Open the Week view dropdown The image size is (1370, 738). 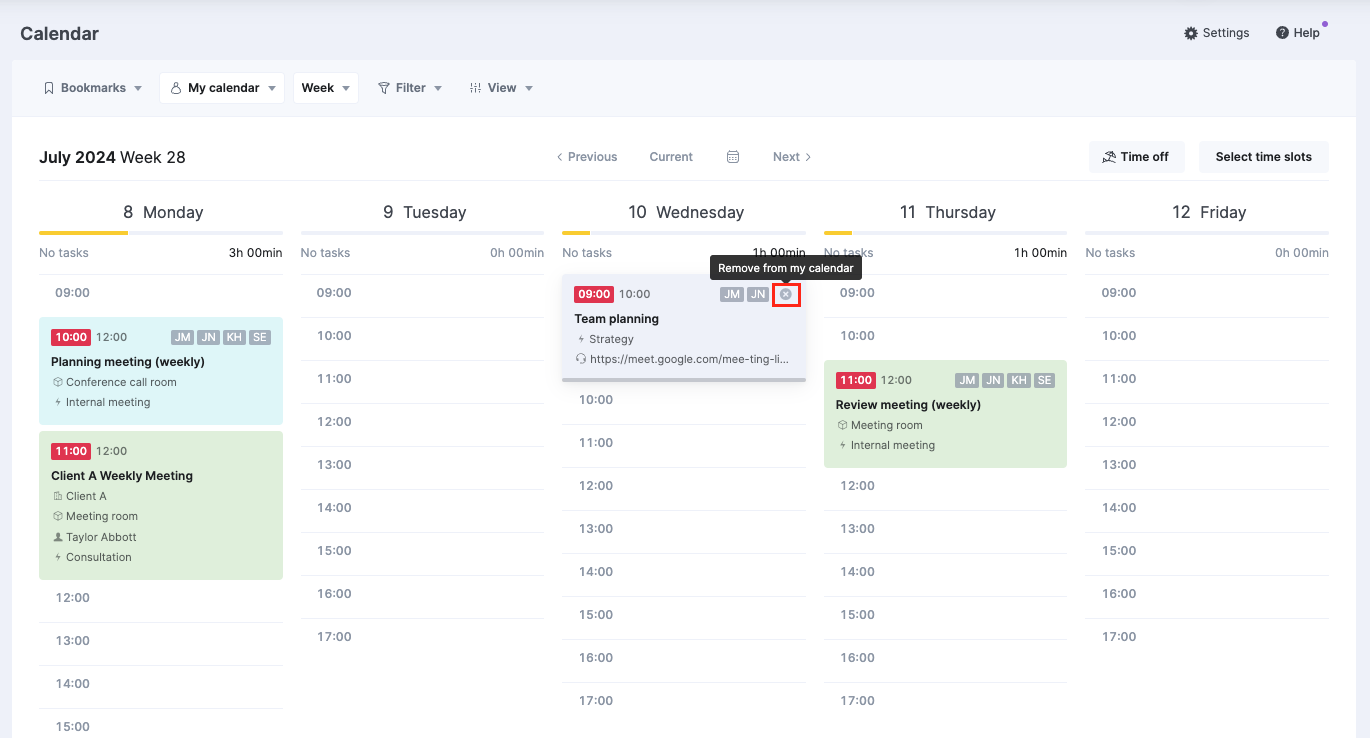click(x=326, y=88)
